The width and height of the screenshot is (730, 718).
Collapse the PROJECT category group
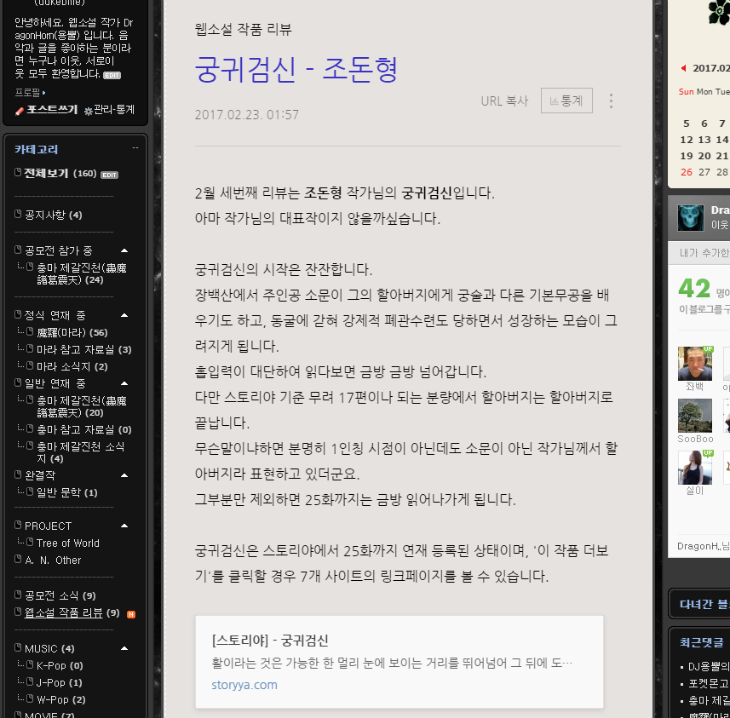point(124,526)
